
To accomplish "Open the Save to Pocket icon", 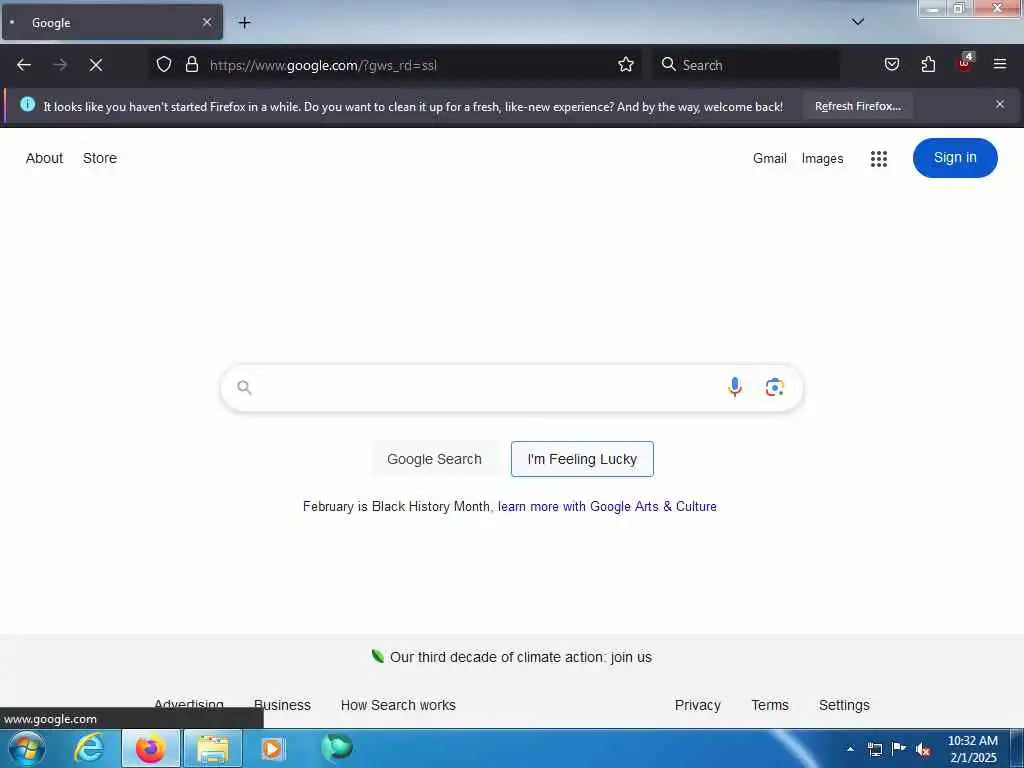I will [891, 65].
